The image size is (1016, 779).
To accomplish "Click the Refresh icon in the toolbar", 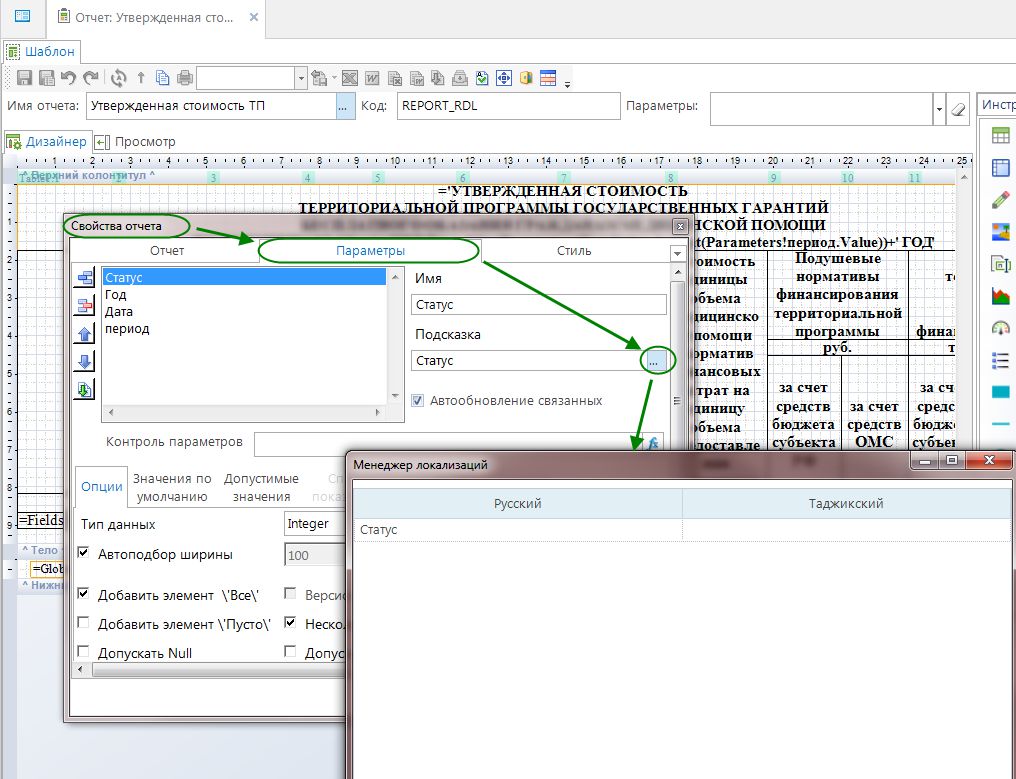I will coord(119,78).
